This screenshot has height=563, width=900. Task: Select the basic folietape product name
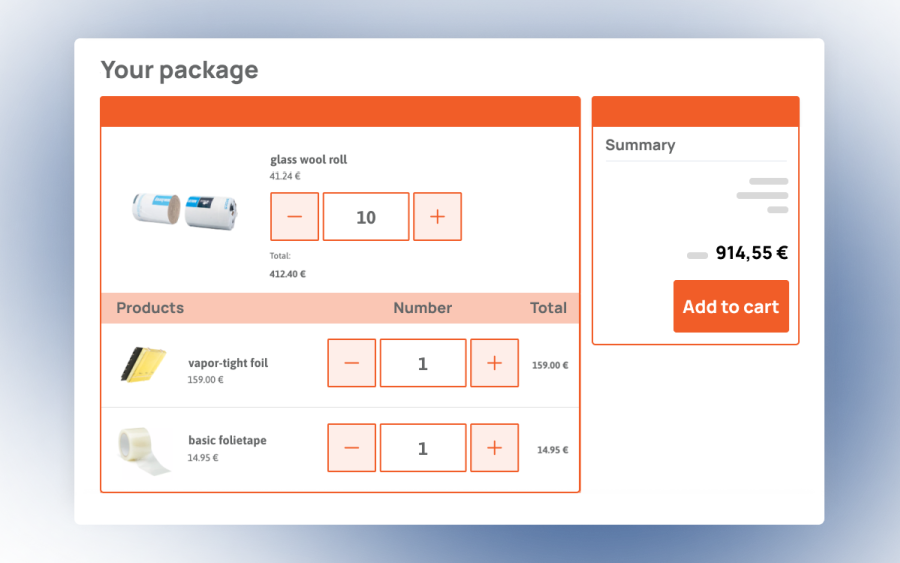click(227, 440)
